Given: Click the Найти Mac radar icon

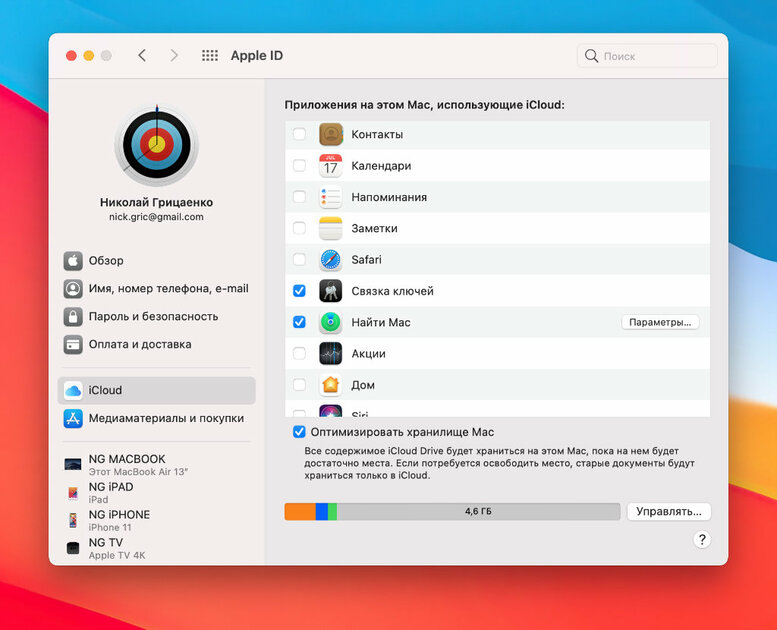Looking at the screenshot, I should pyautogui.click(x=331, y=322).
